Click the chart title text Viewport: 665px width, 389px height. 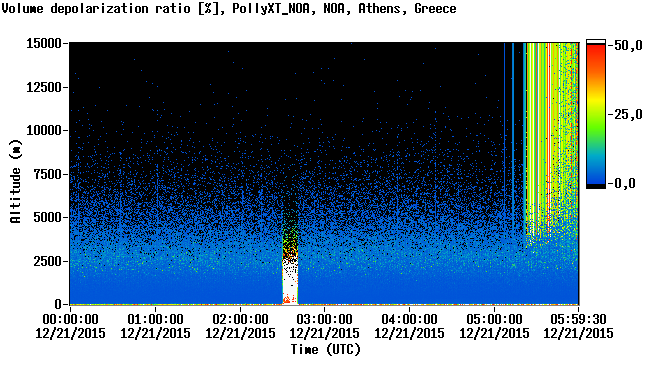coord(229,8)
